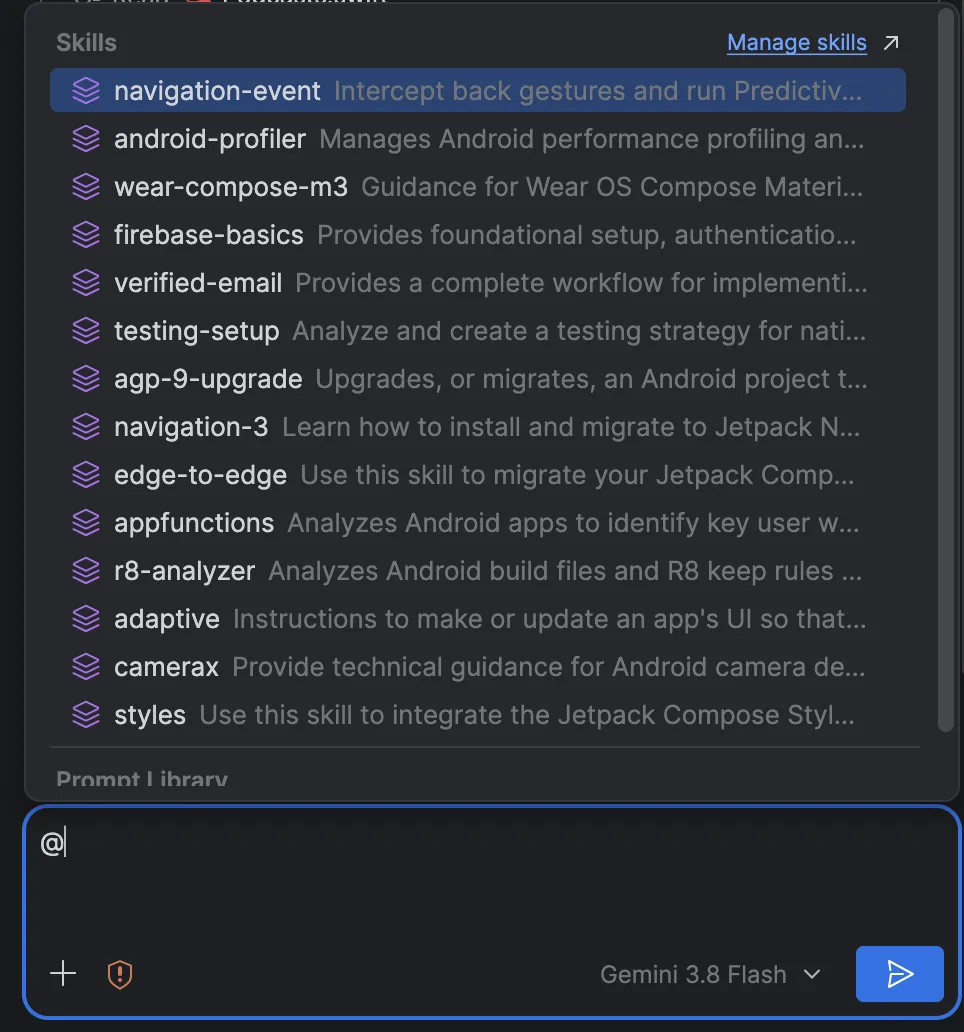The width and height of the screenshot is (964, 1032).
Task: Pick the testing-setup skill name
Action: (197, 331)
